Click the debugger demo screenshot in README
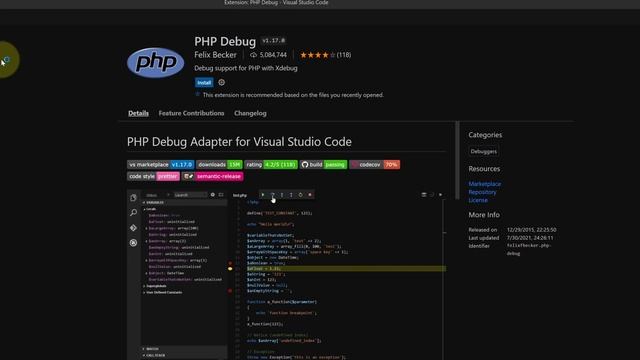 coord(286,275)
